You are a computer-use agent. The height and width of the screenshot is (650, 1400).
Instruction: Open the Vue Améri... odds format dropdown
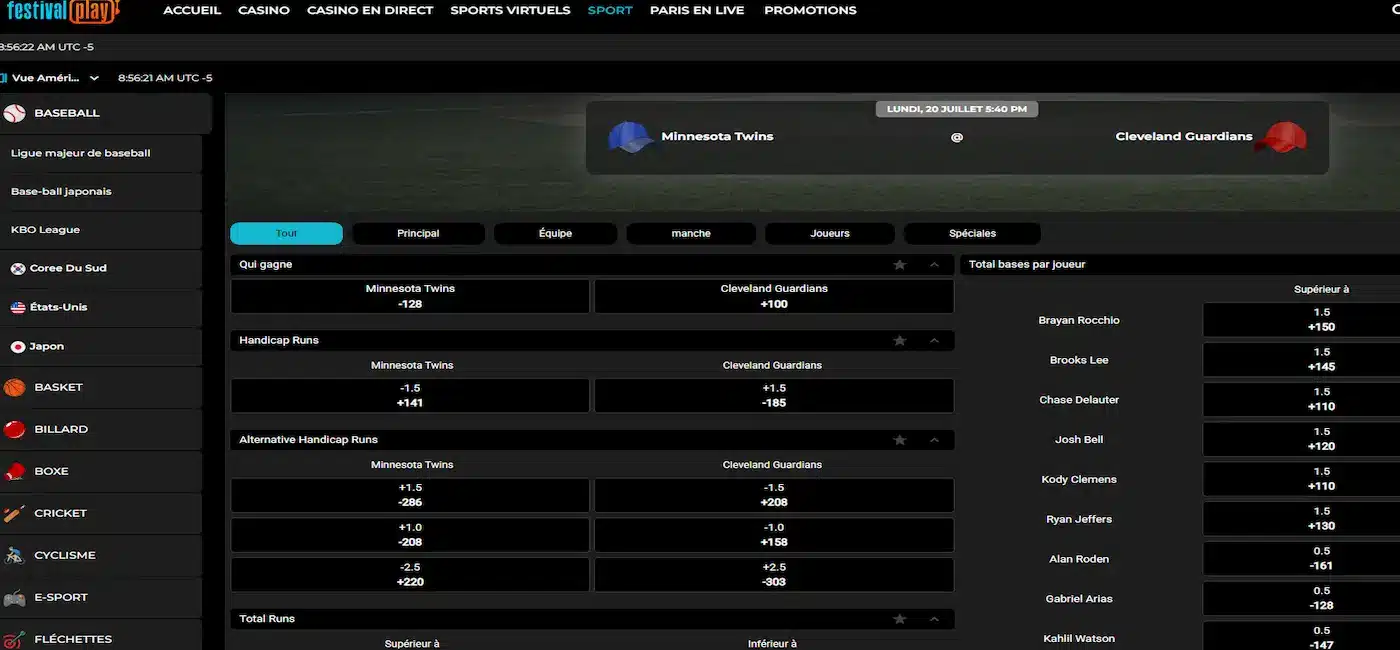click(52, 78)
